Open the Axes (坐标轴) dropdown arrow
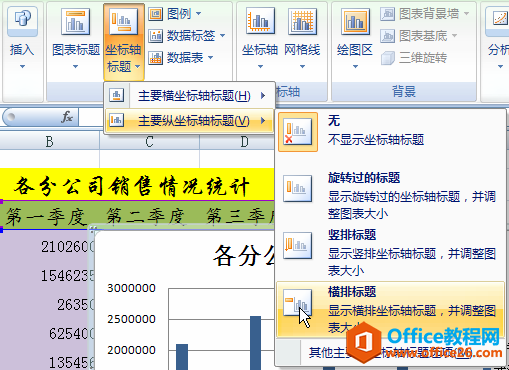The image size is (509, 370). 260,67
